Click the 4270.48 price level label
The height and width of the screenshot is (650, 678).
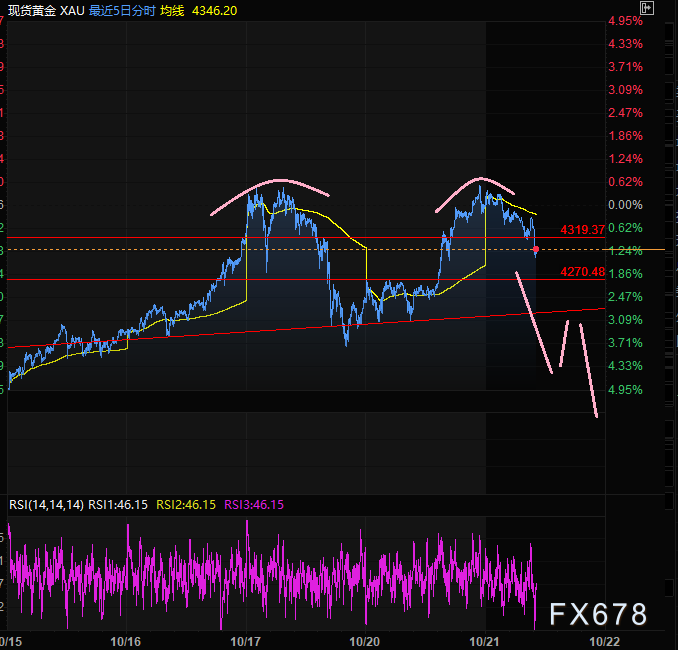582,270
